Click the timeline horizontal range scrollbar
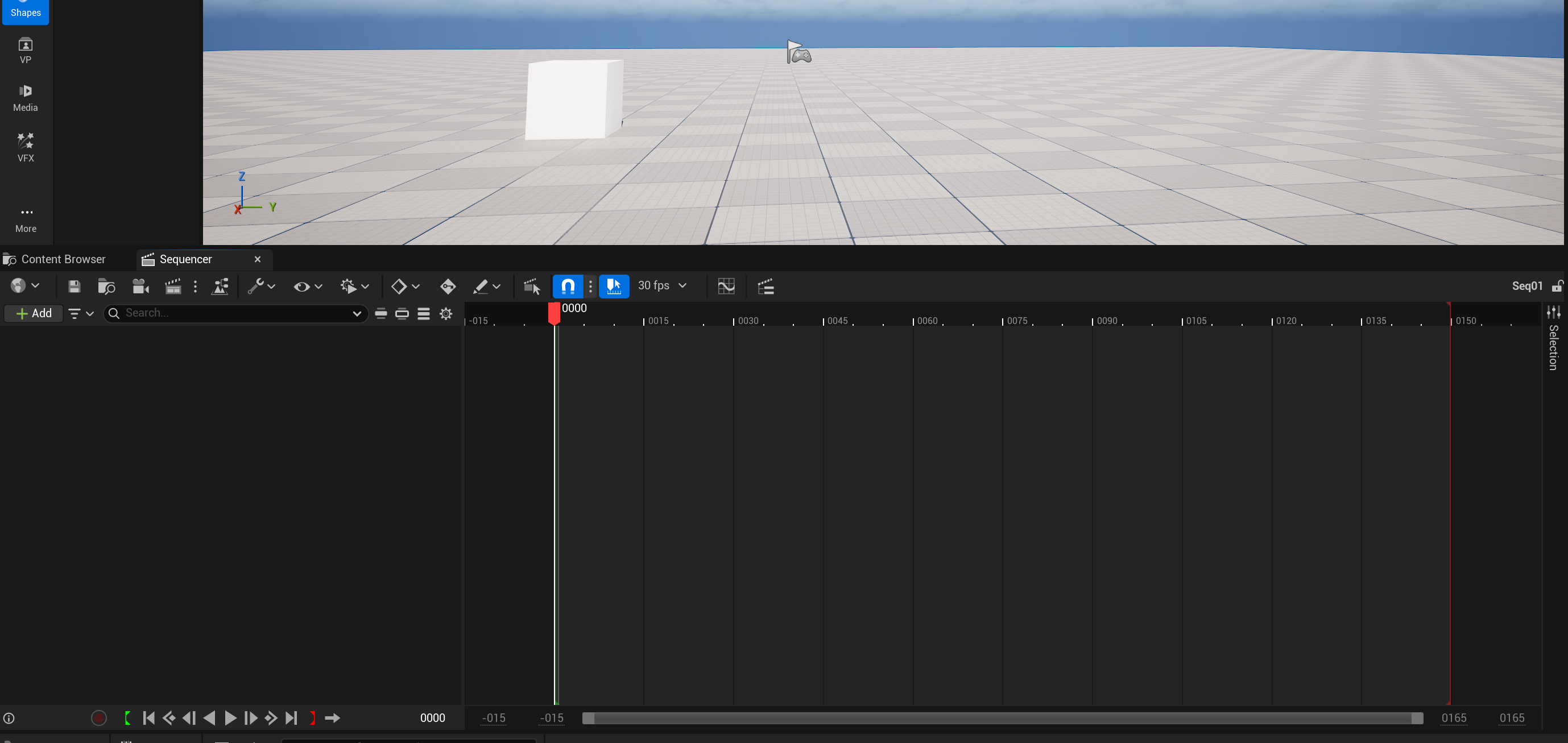 coord(1002,718)
